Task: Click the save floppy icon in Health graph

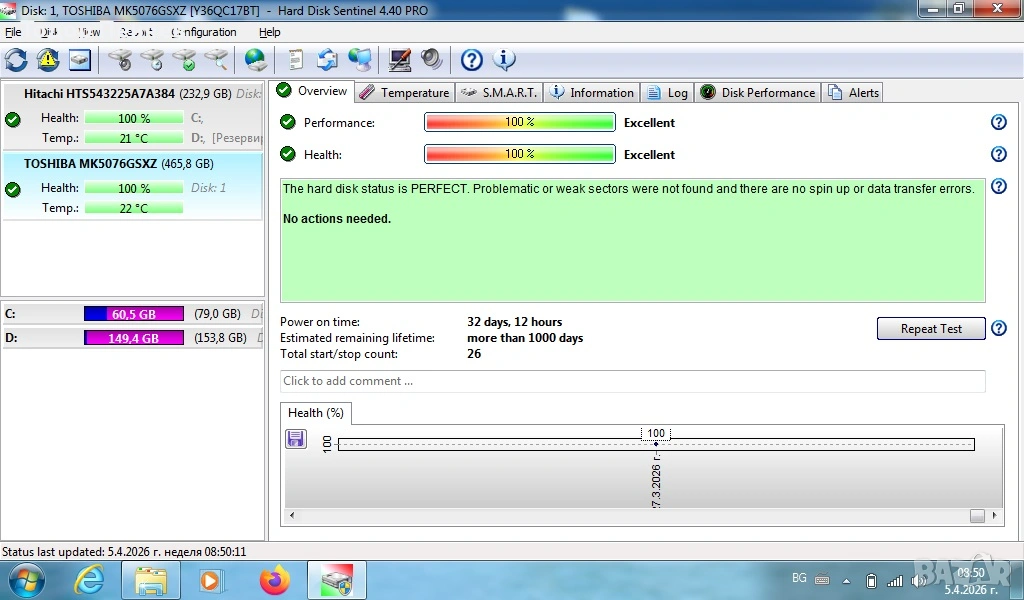Action: [x=296, y=439]
